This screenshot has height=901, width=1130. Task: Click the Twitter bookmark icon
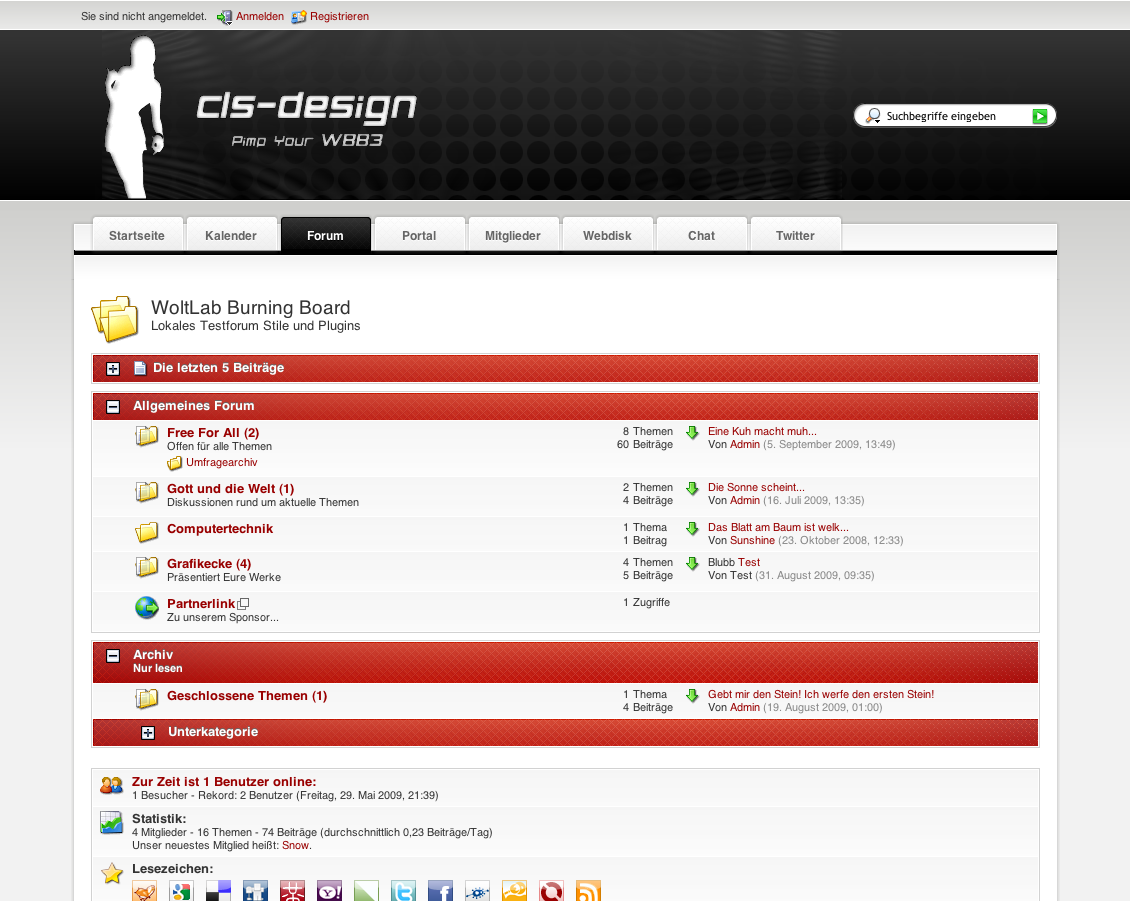[403, 891]
